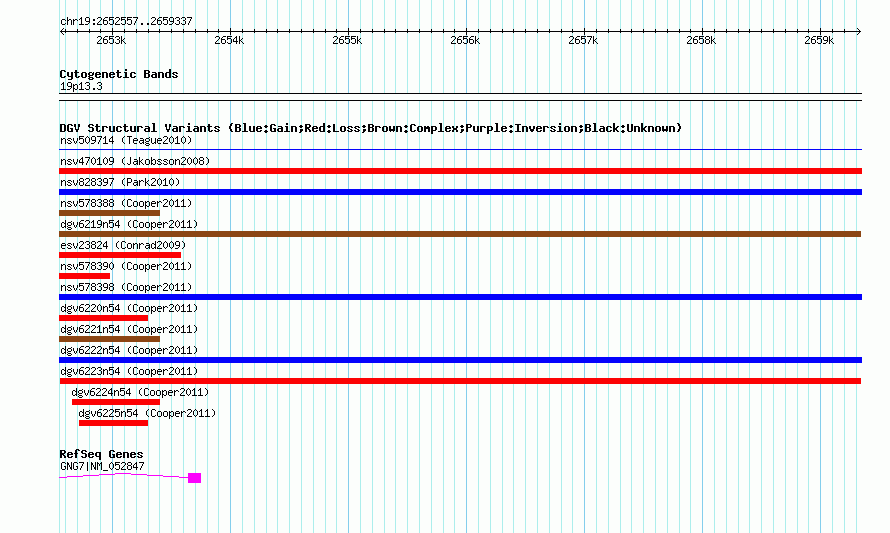The image size is (890, 533).
Task: Click the 2656k ruler position
Action: [465, 40]
